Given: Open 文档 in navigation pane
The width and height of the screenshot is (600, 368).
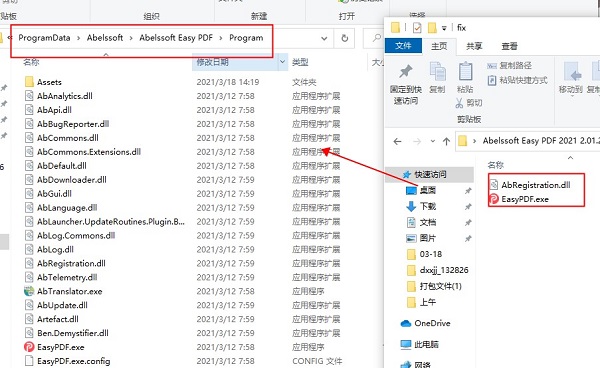Looking at the screenshot, I should click(428, 223).
